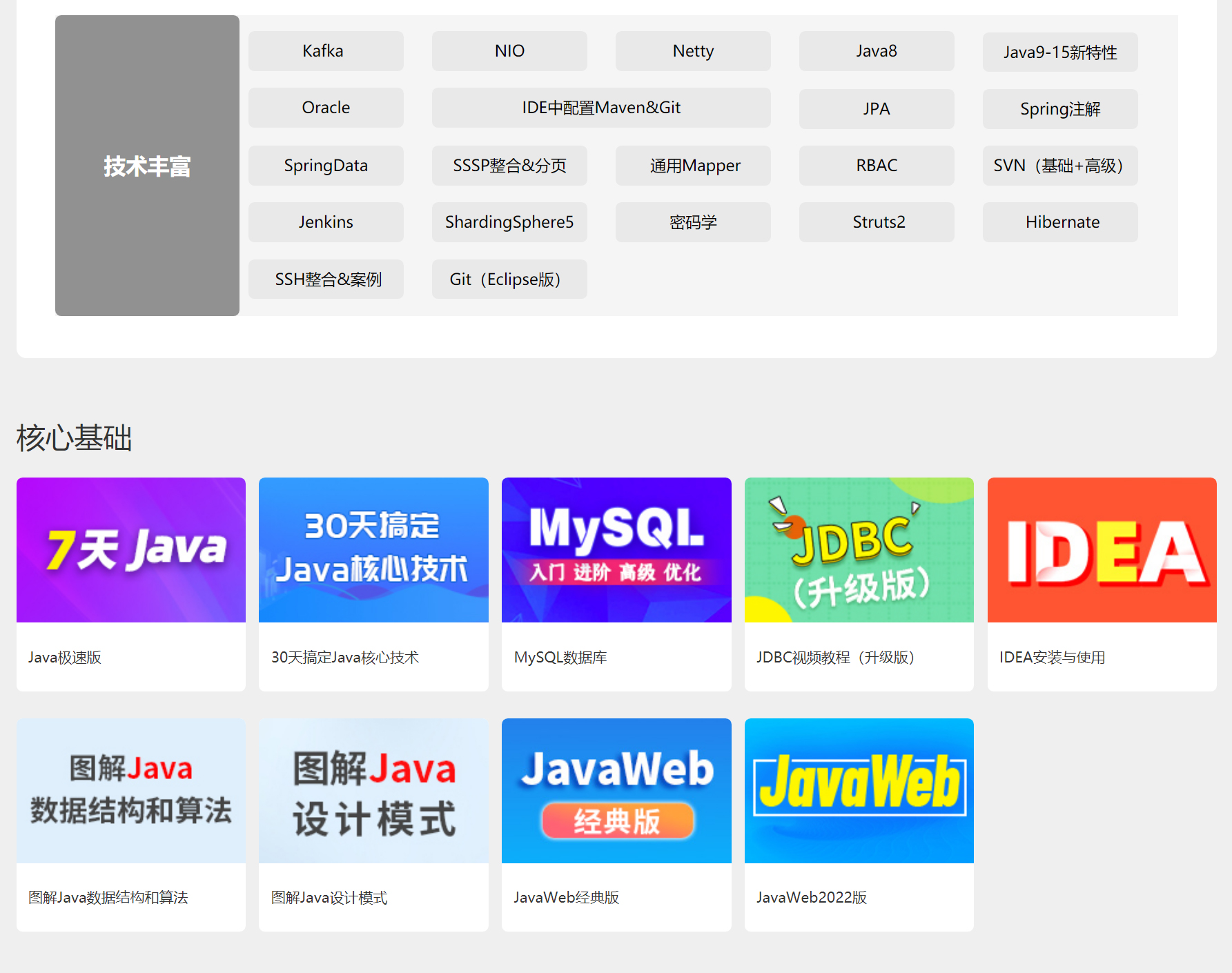Select the Netty tag button

[x=693, y=51]
